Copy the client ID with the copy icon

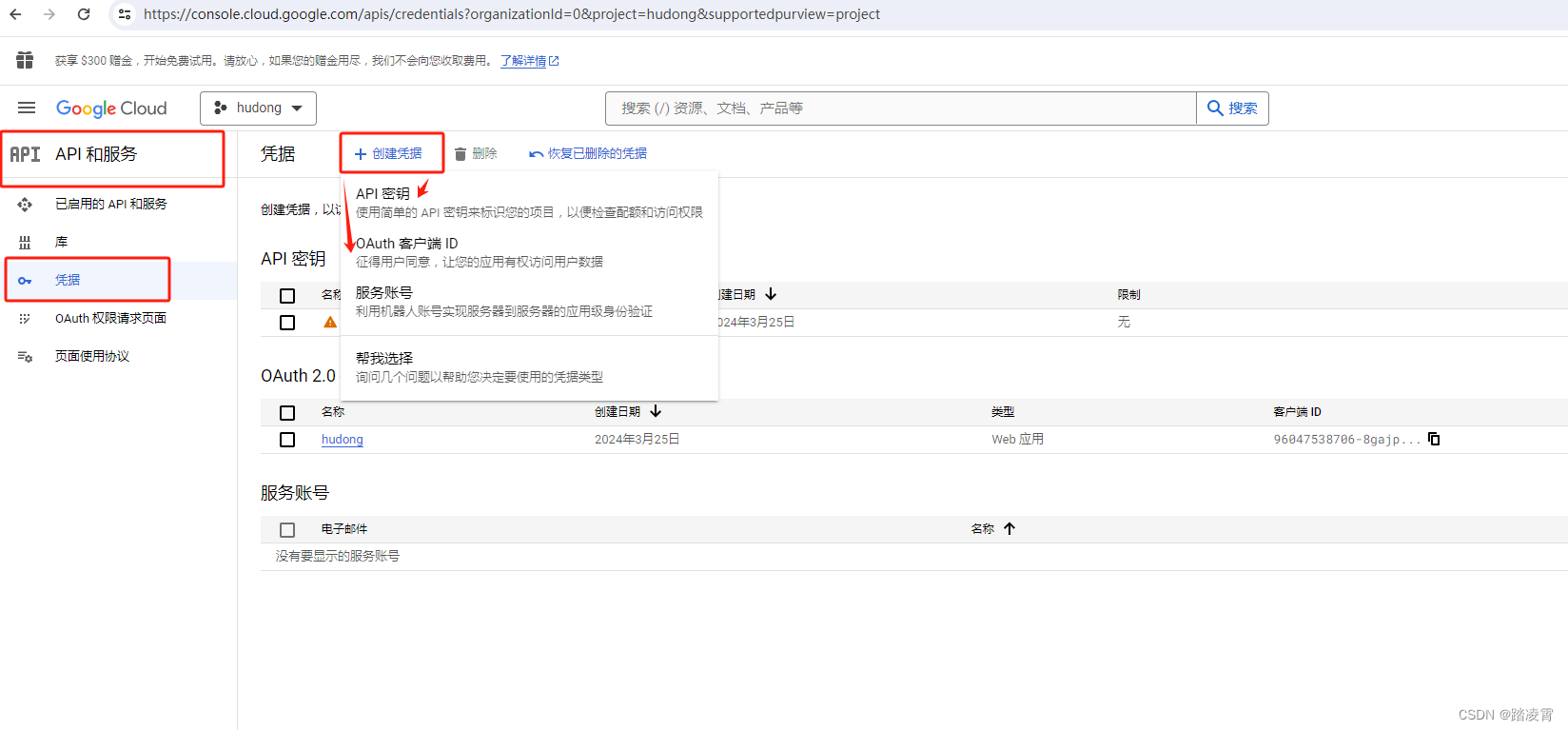(1434, 439)
